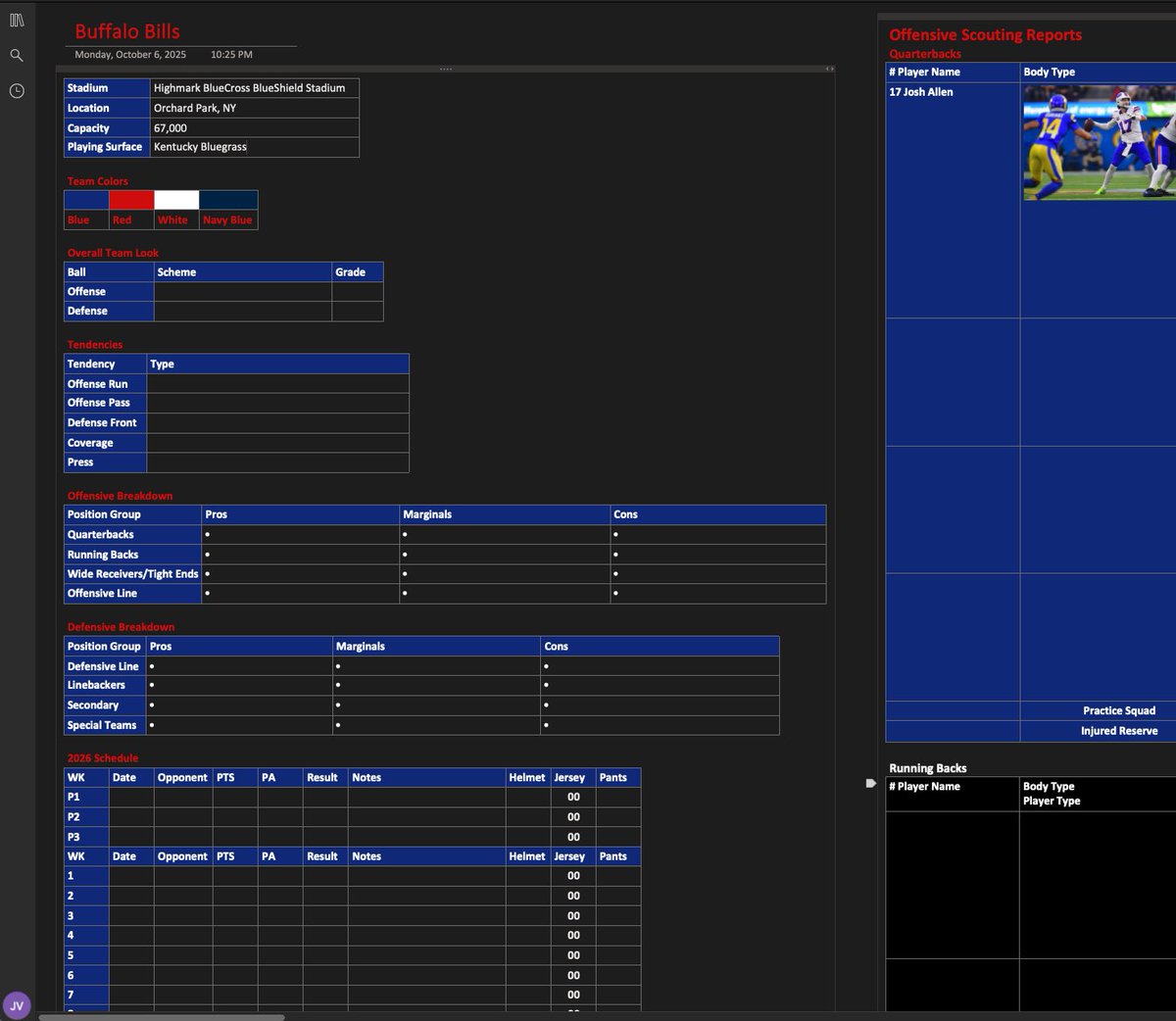Select the White team color swatch
1176x1021 pixels.
click(x=176, y=200)
